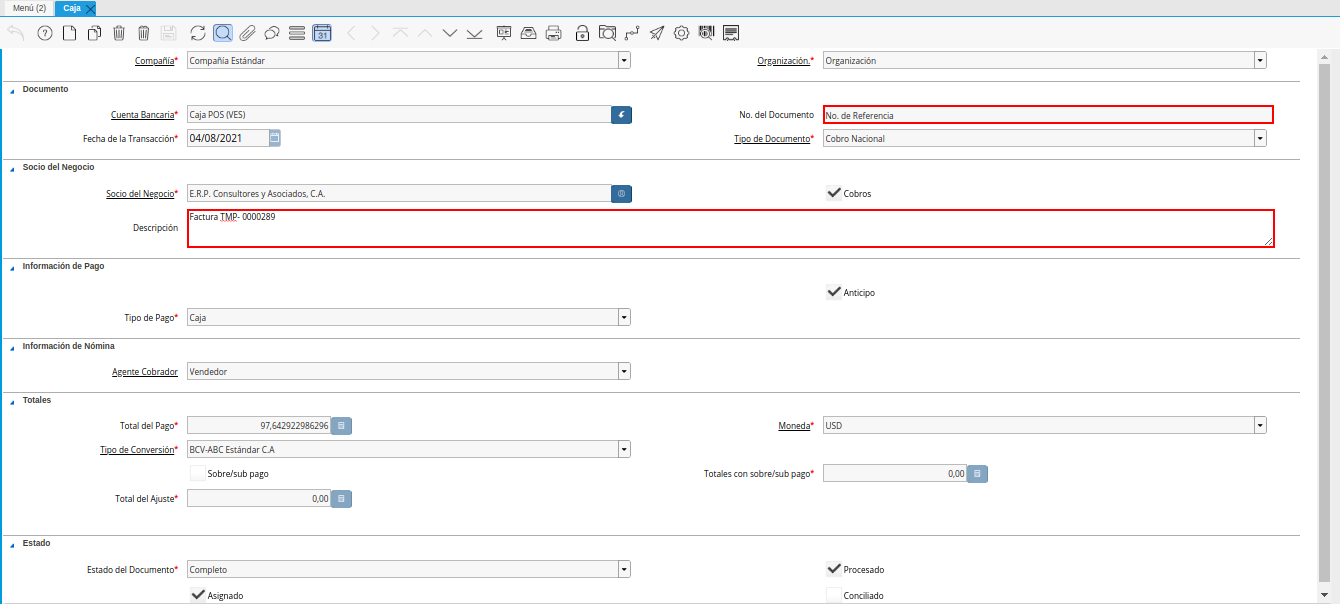Image resolution: width=1340 pixels, height=605 pixels.
Task: Open the Chat bubbles icon
Action: coord(271,33)
